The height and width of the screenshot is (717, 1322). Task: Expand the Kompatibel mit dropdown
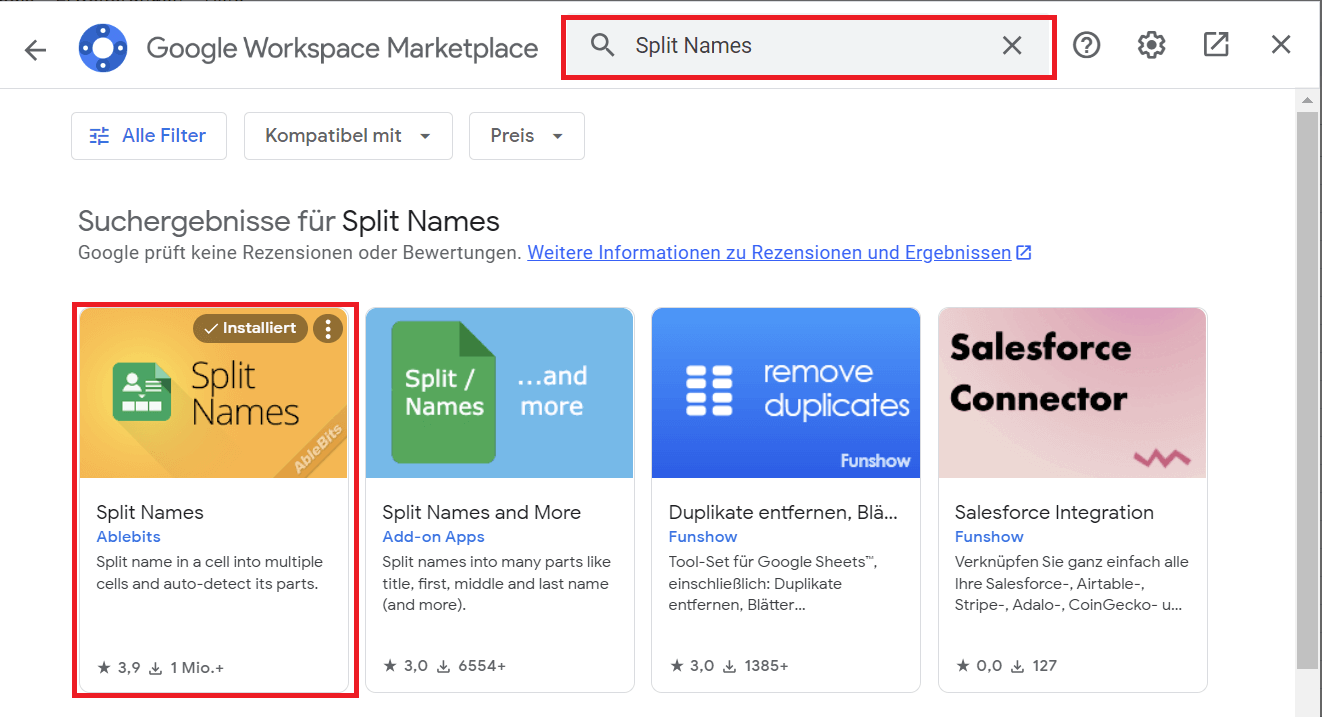[x=348, y=136]
